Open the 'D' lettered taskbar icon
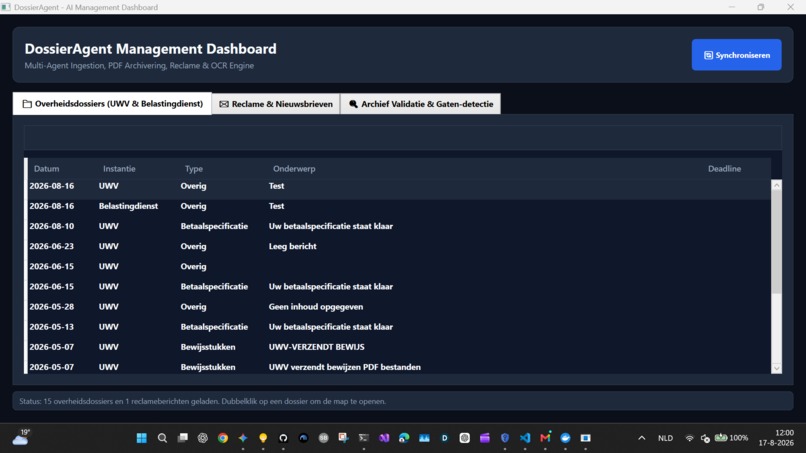This screenshot has height=453, width=806. [444, 438]
